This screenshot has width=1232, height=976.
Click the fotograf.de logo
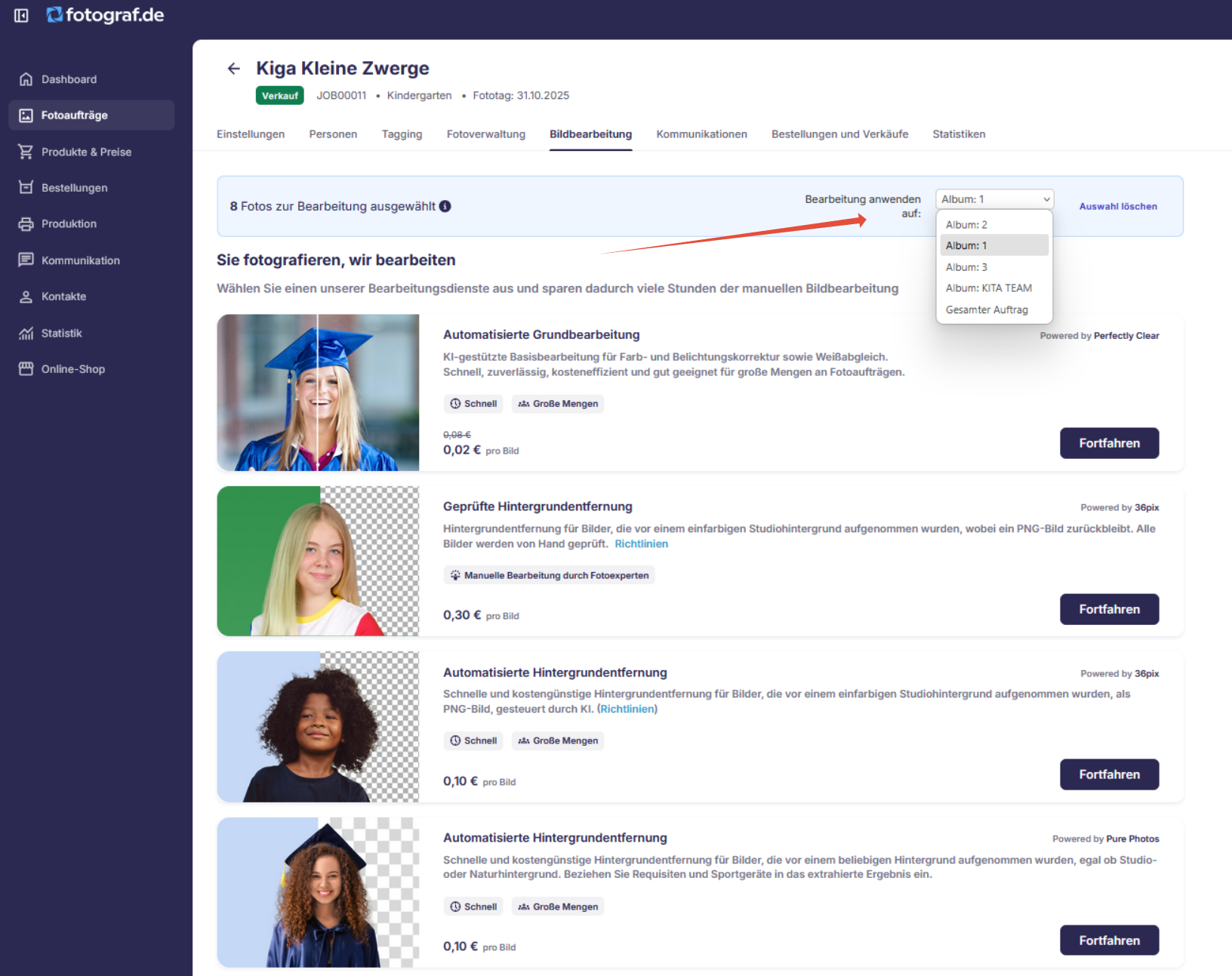click(x=105, y=15)
